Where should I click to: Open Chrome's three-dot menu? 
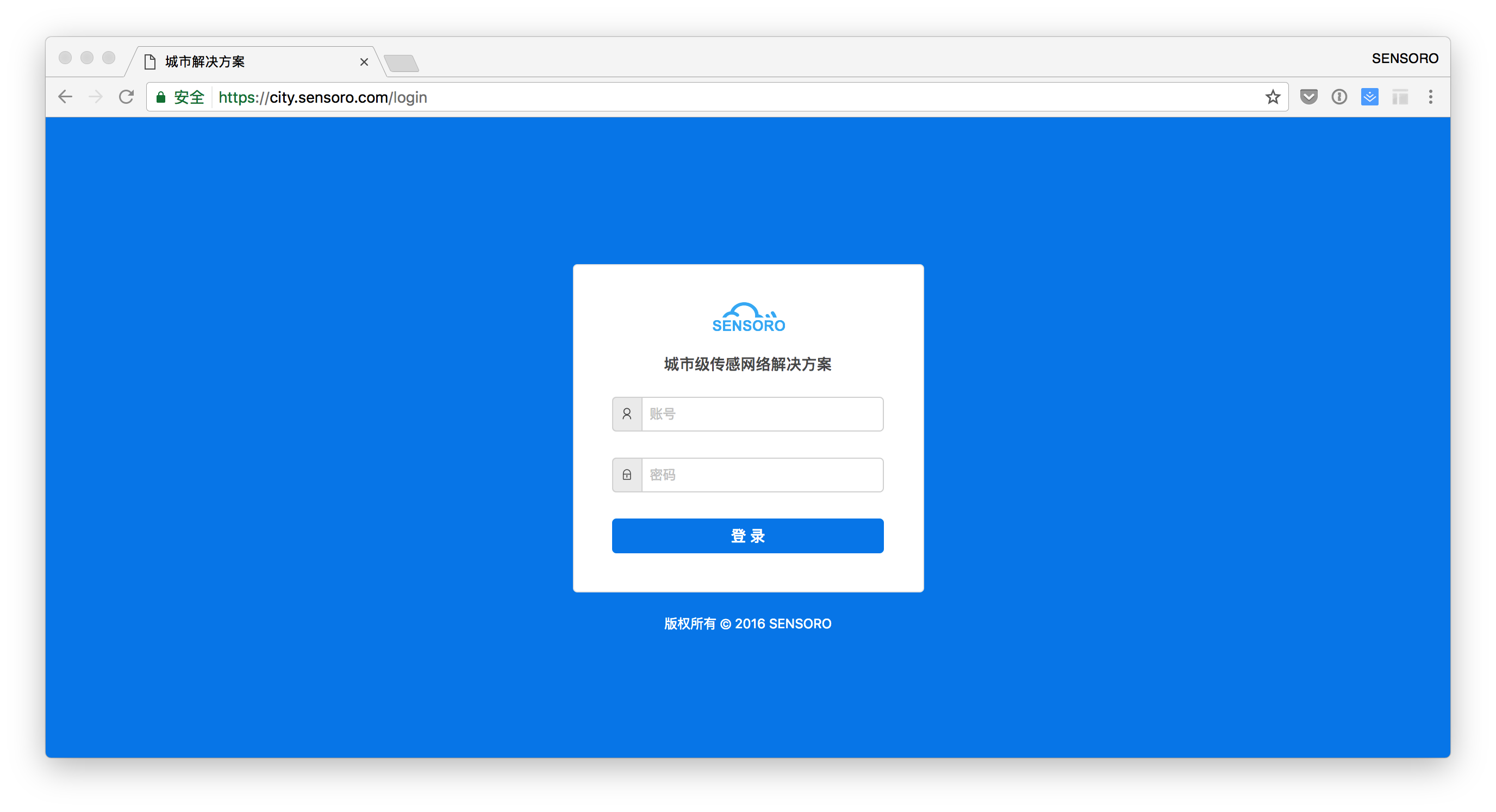(1431, 96)
